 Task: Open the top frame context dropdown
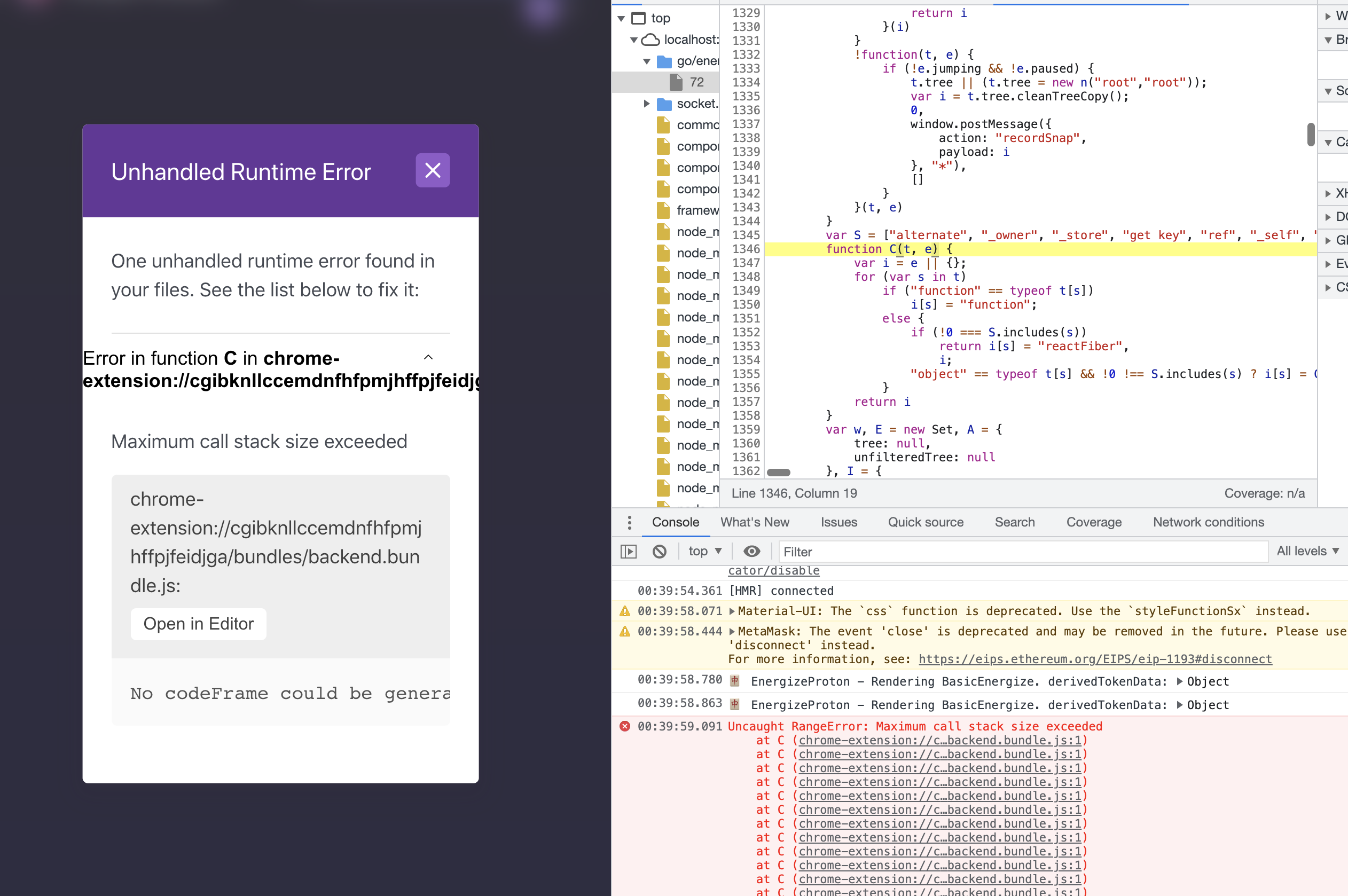click(x=704, y=551)
